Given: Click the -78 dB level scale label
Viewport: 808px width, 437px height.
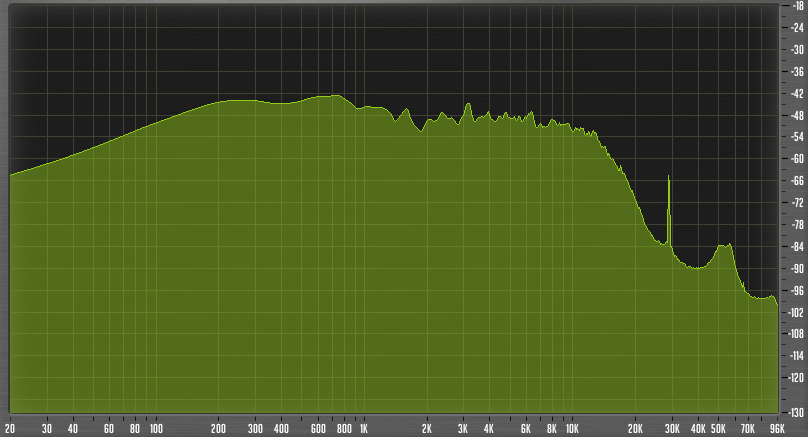Looking at the screenshot, I should click(x=797, y=225).
